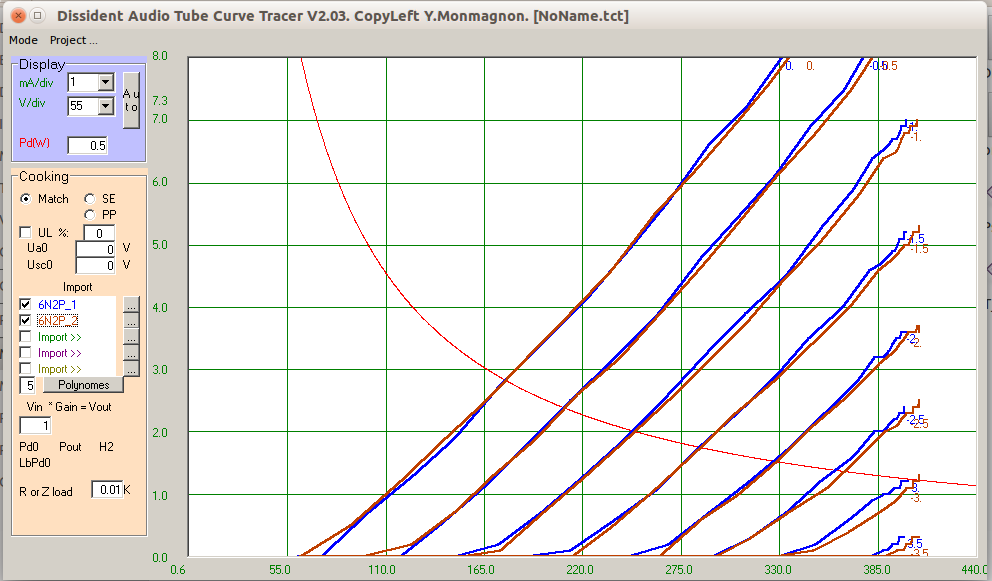Expand the mA/div dropdown
This screenshot has width=992, height=581.
tap(105, 83)
